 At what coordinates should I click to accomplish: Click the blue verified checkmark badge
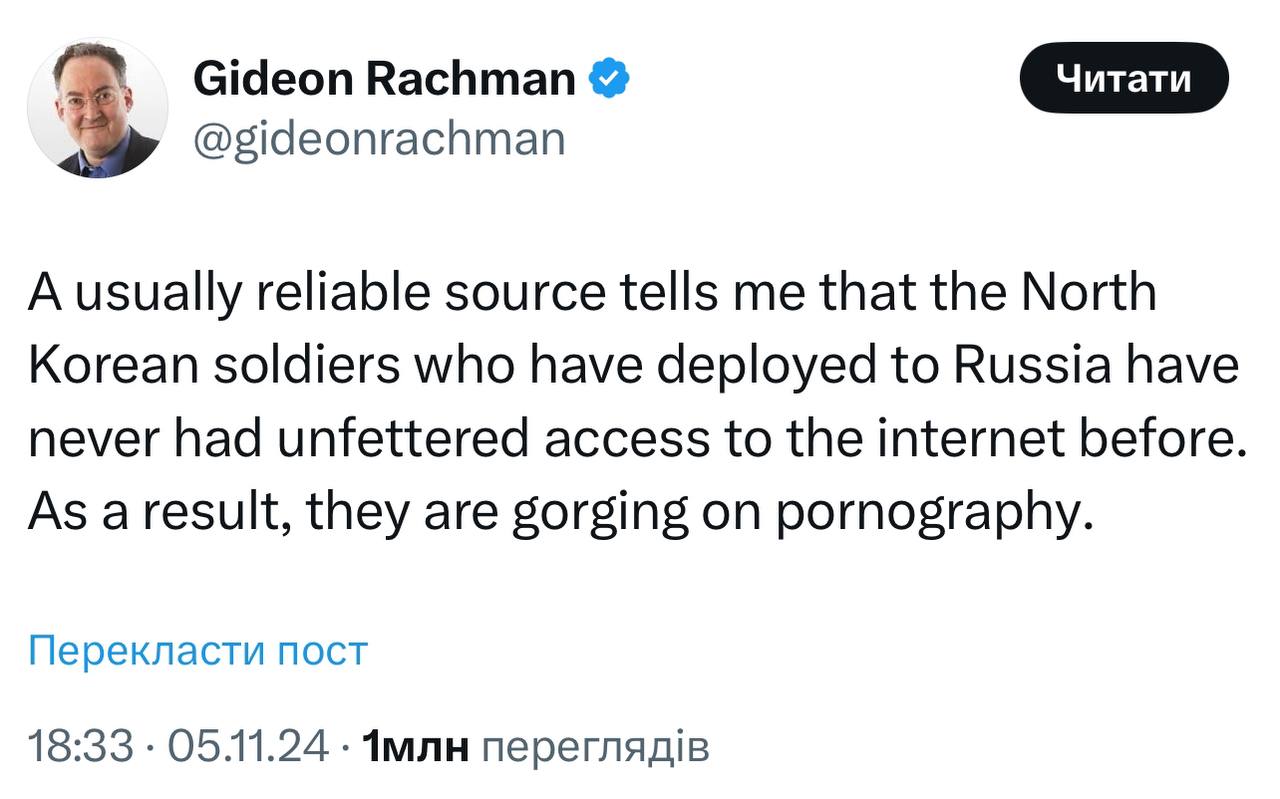click(609, 79)
